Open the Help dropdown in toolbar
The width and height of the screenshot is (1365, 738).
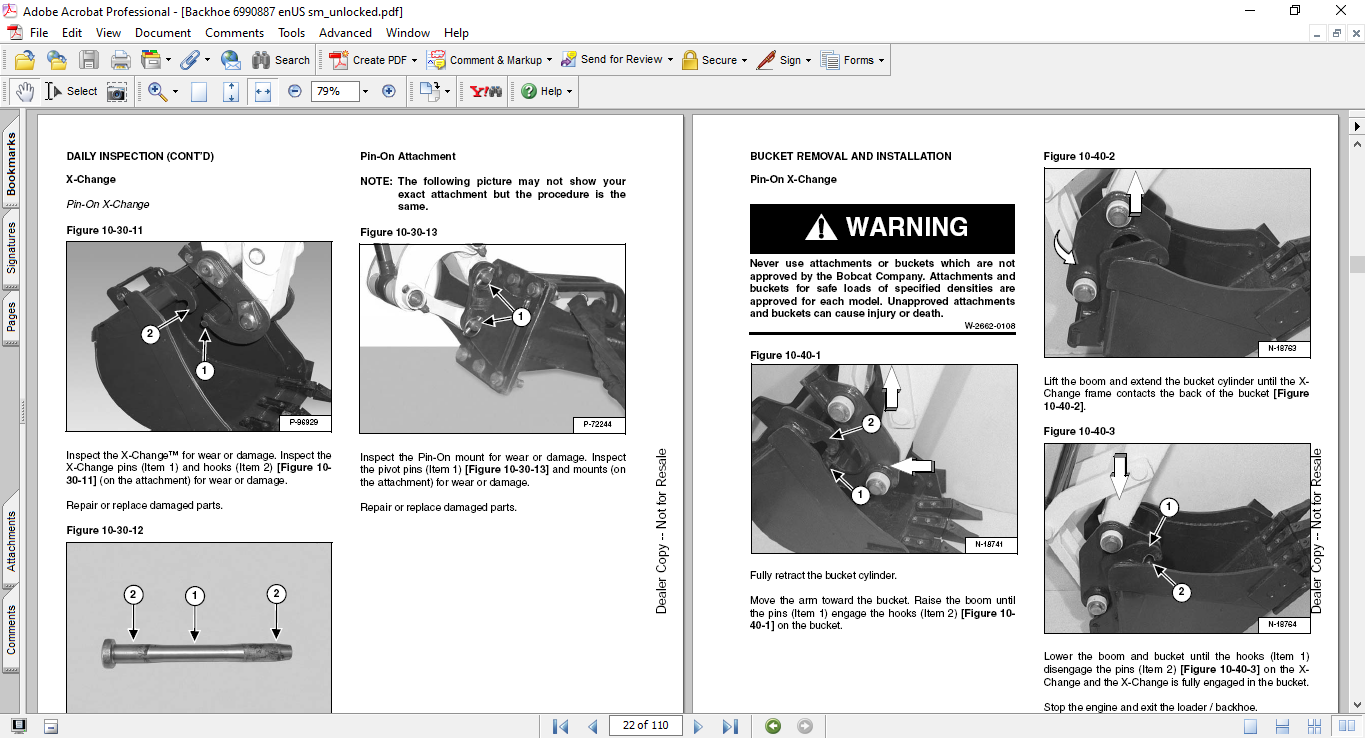[547, 91]
